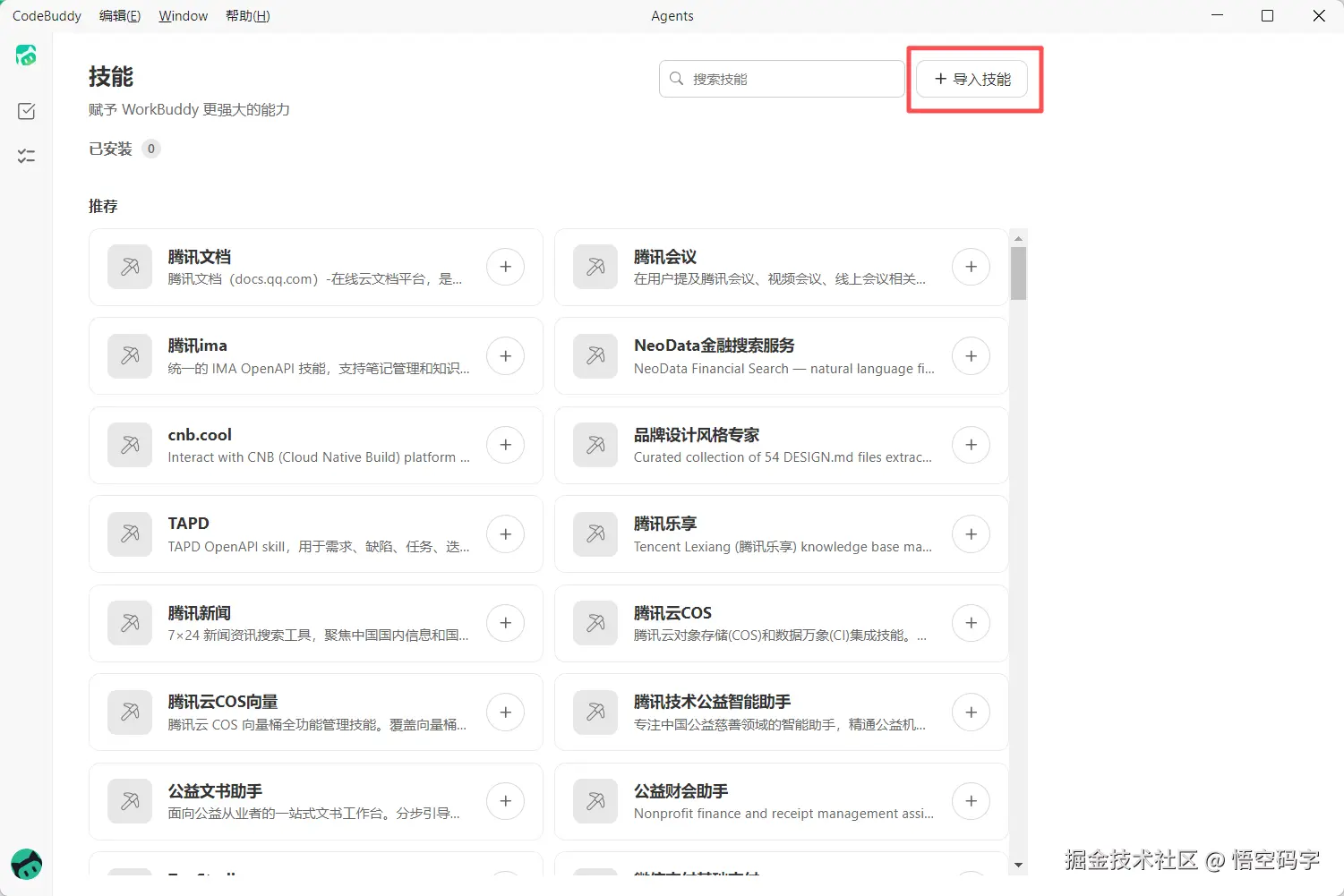Viewport: 1344px width, 896px height.
Task: Click the description starting 'Curated collection of 54'
Action: tap(783, 457)
